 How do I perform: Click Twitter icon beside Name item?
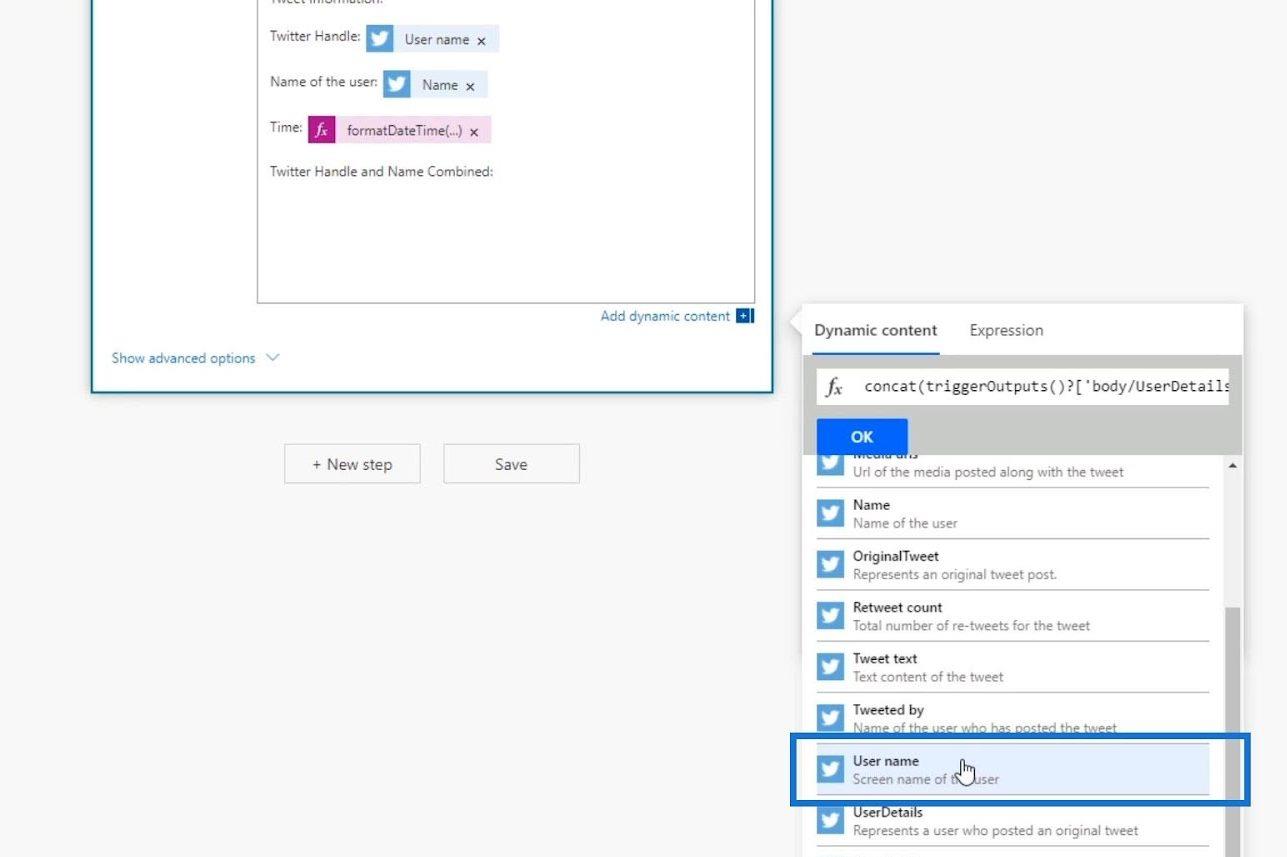tap(830, 513)
